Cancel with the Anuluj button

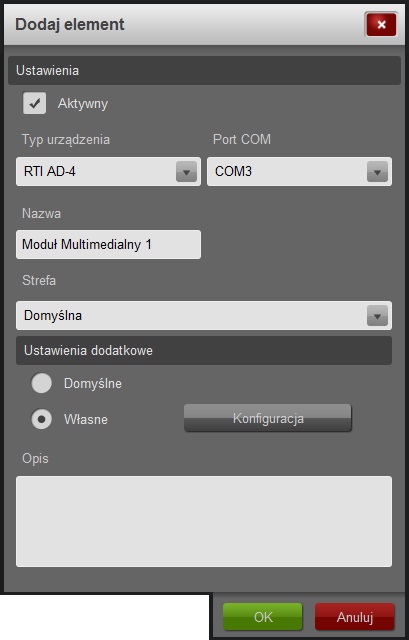pos(355,617)
